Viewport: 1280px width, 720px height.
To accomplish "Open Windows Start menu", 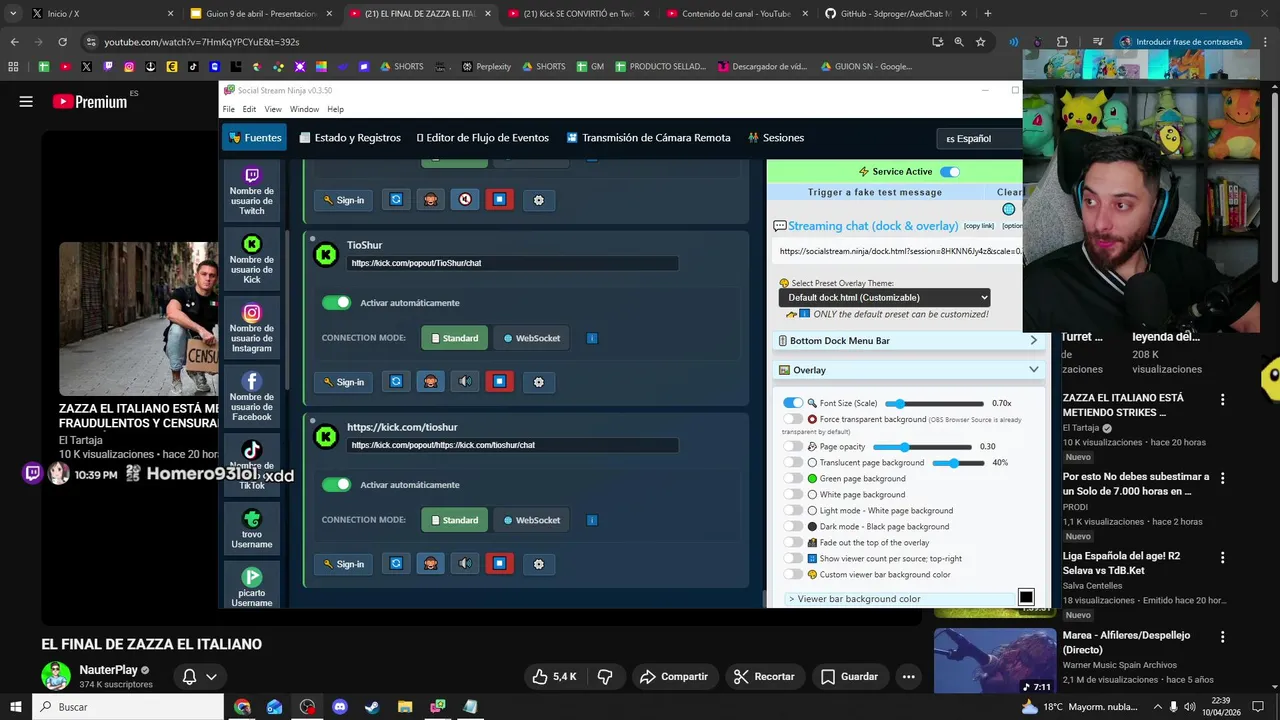I will click(x=15, y=707).
